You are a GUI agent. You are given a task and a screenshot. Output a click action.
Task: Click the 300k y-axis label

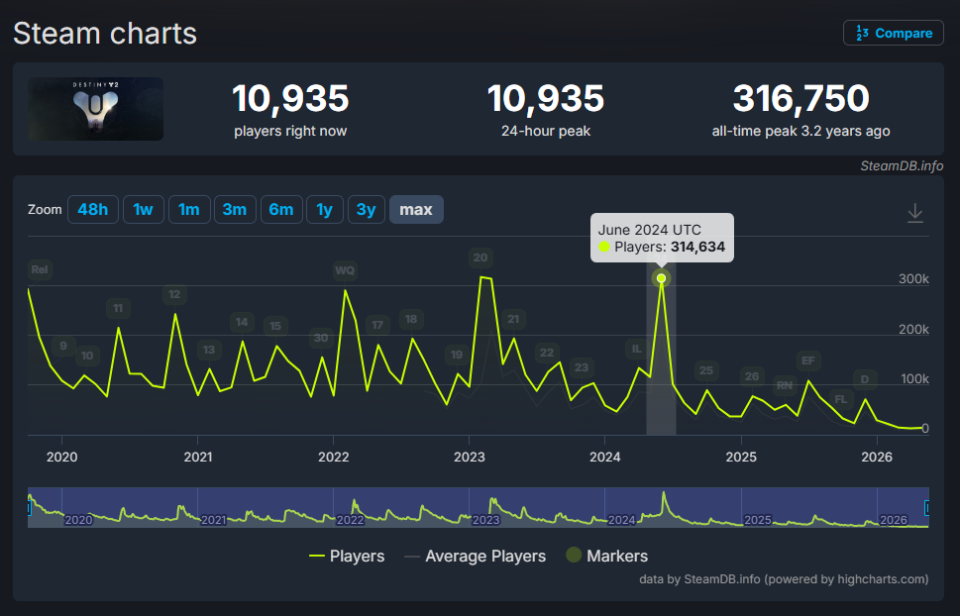[913, 279]
